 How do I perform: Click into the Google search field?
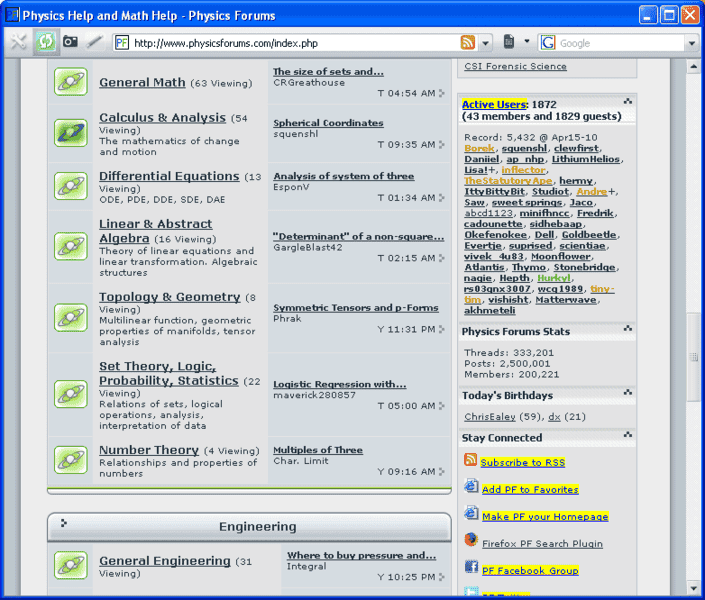(620, 43)
